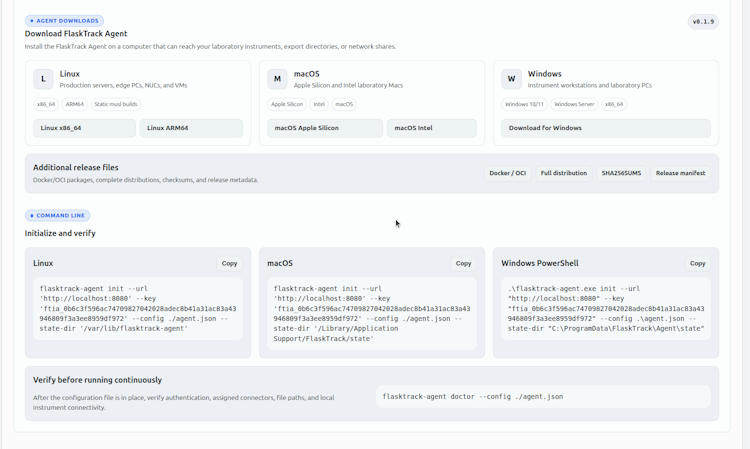The height and width of the screenshot is (449, 750).
Task: Click 'Download FlaskTrack Agent' heading
Action: [x=76, y=34]
